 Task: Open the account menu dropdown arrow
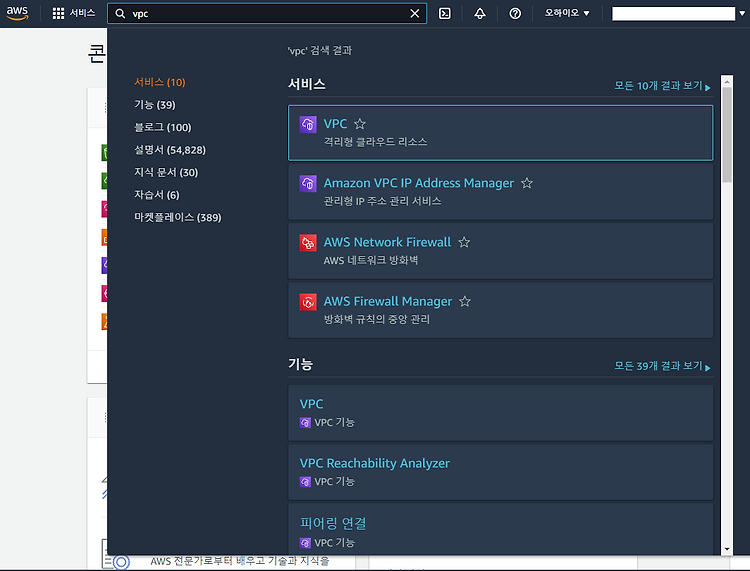pyautogui.click(x=742, y=13)
